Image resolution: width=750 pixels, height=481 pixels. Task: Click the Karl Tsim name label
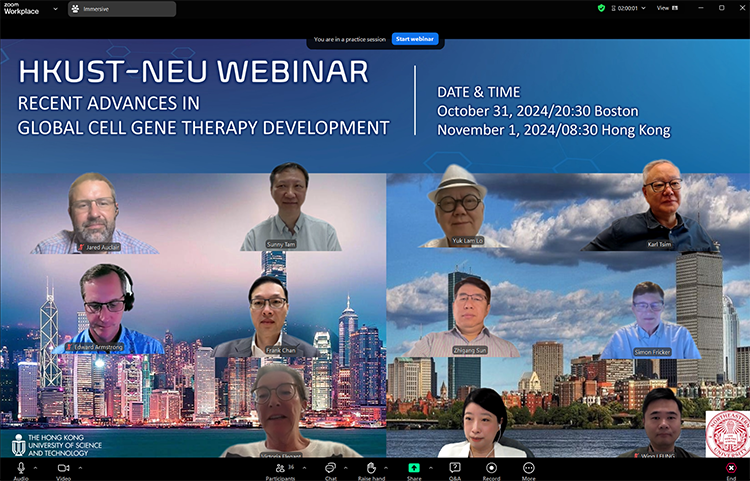pos(659,244)
